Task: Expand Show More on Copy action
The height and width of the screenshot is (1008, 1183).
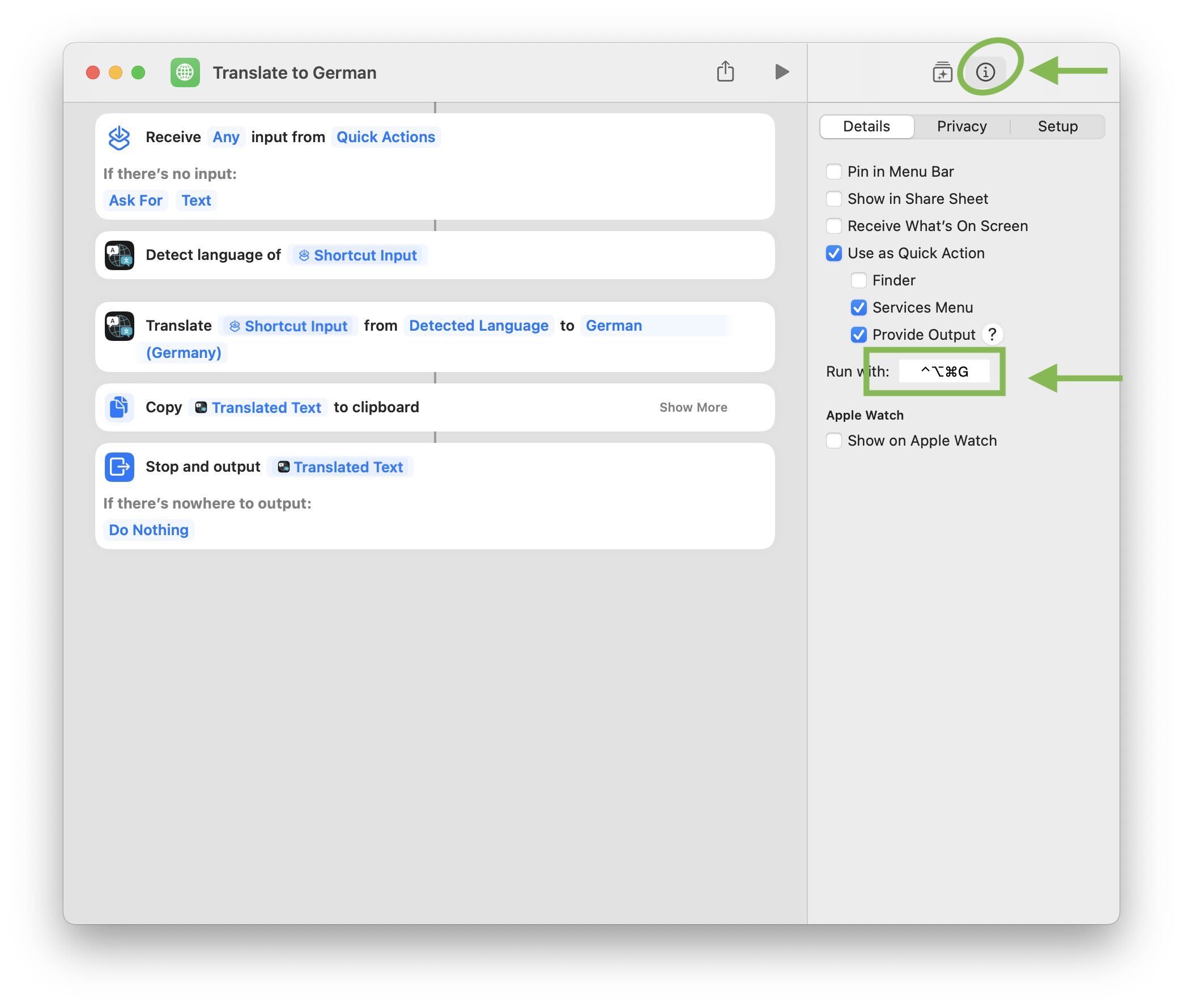Action: 693,408
